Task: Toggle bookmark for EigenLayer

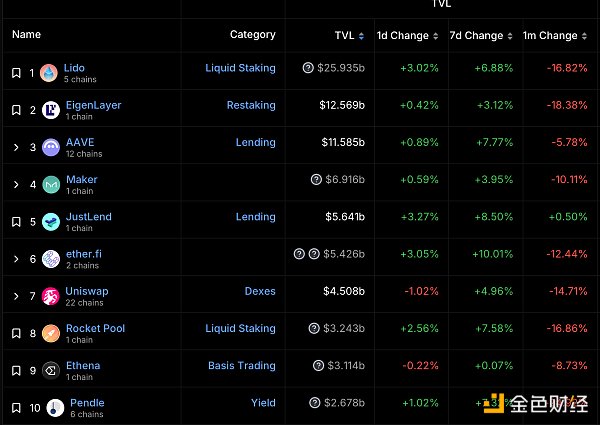Action: 16,110
